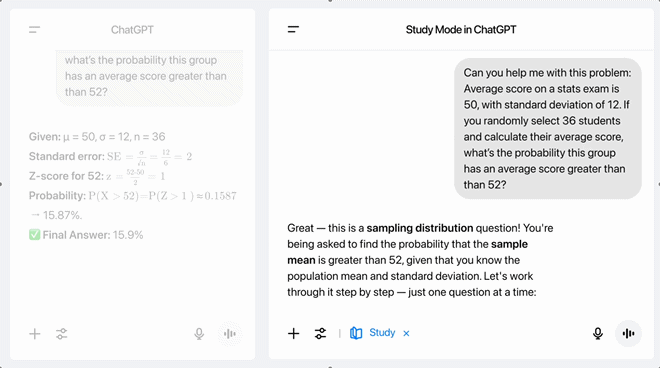Viewport: 660px width, 368px height.
Task: Click the Study Mode in ChatGPT title
Action: click(x=461, y=29)
